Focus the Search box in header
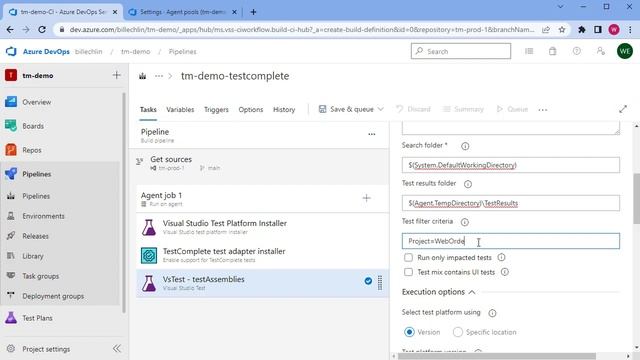 click(x=461, y=51)
